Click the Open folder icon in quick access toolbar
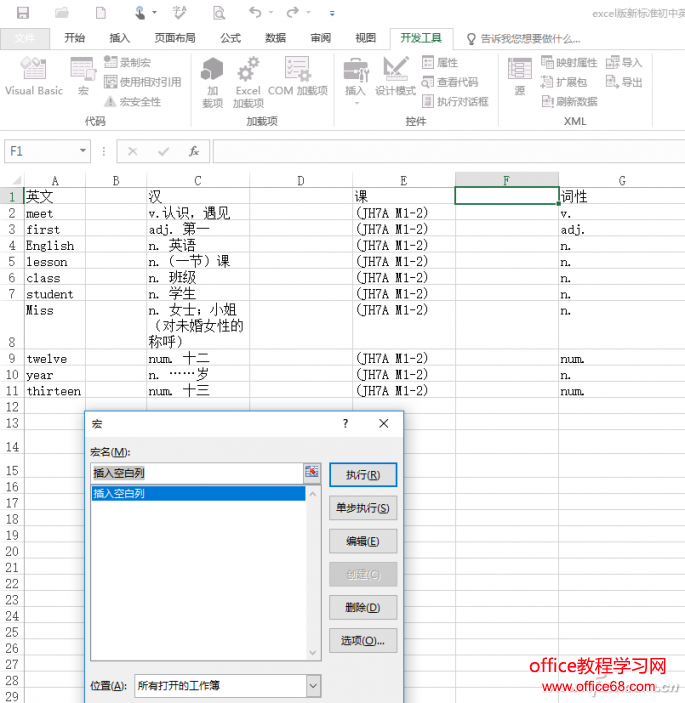Viewport: 685px width, 703px height. pos(62,13)
